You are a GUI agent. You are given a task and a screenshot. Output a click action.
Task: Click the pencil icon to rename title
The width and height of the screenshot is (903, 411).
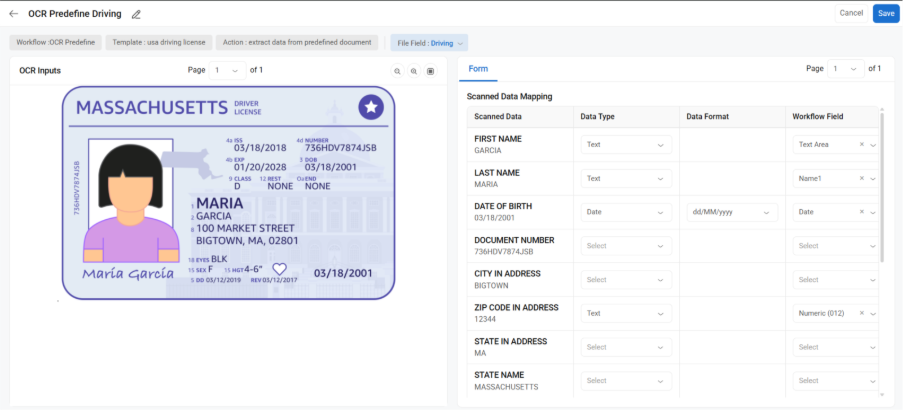point(136,14)
